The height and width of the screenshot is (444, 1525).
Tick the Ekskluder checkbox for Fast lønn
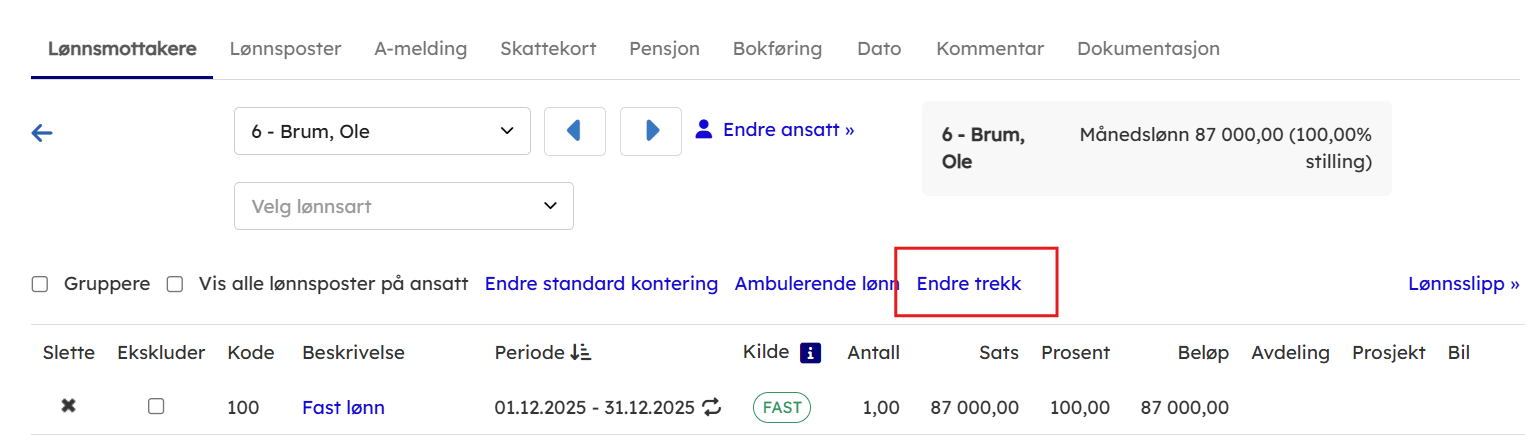tap(156, 407)
